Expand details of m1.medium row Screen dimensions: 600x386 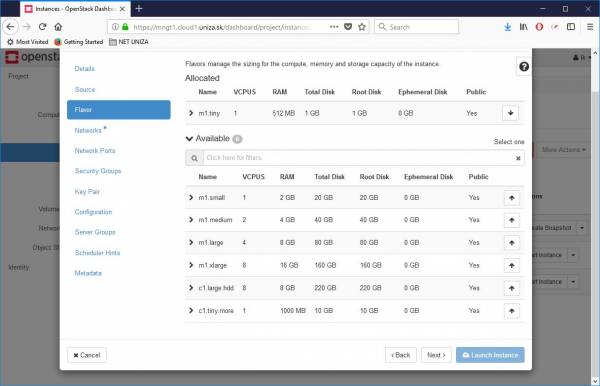191,220
